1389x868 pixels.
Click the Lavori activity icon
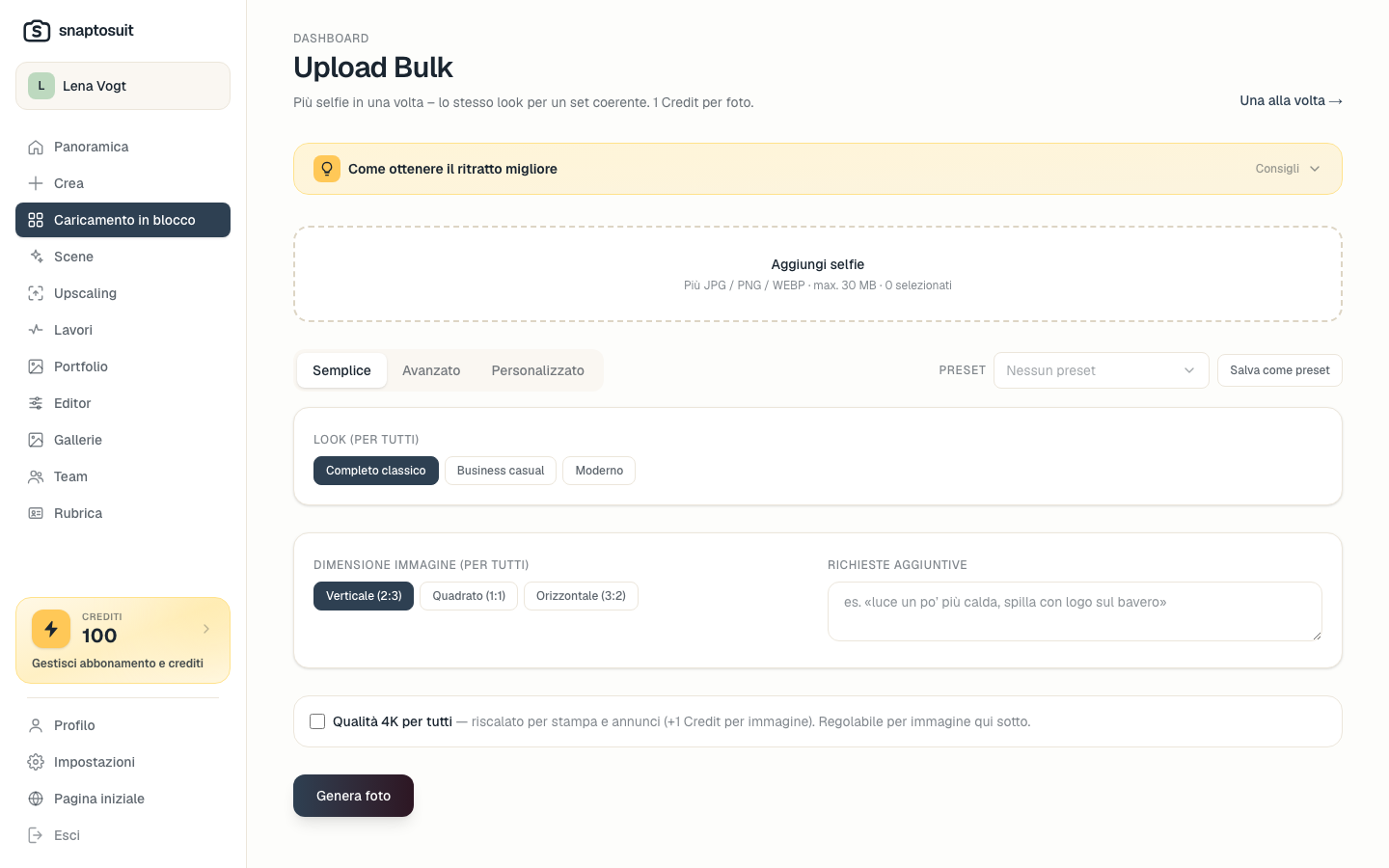(36, 330)
